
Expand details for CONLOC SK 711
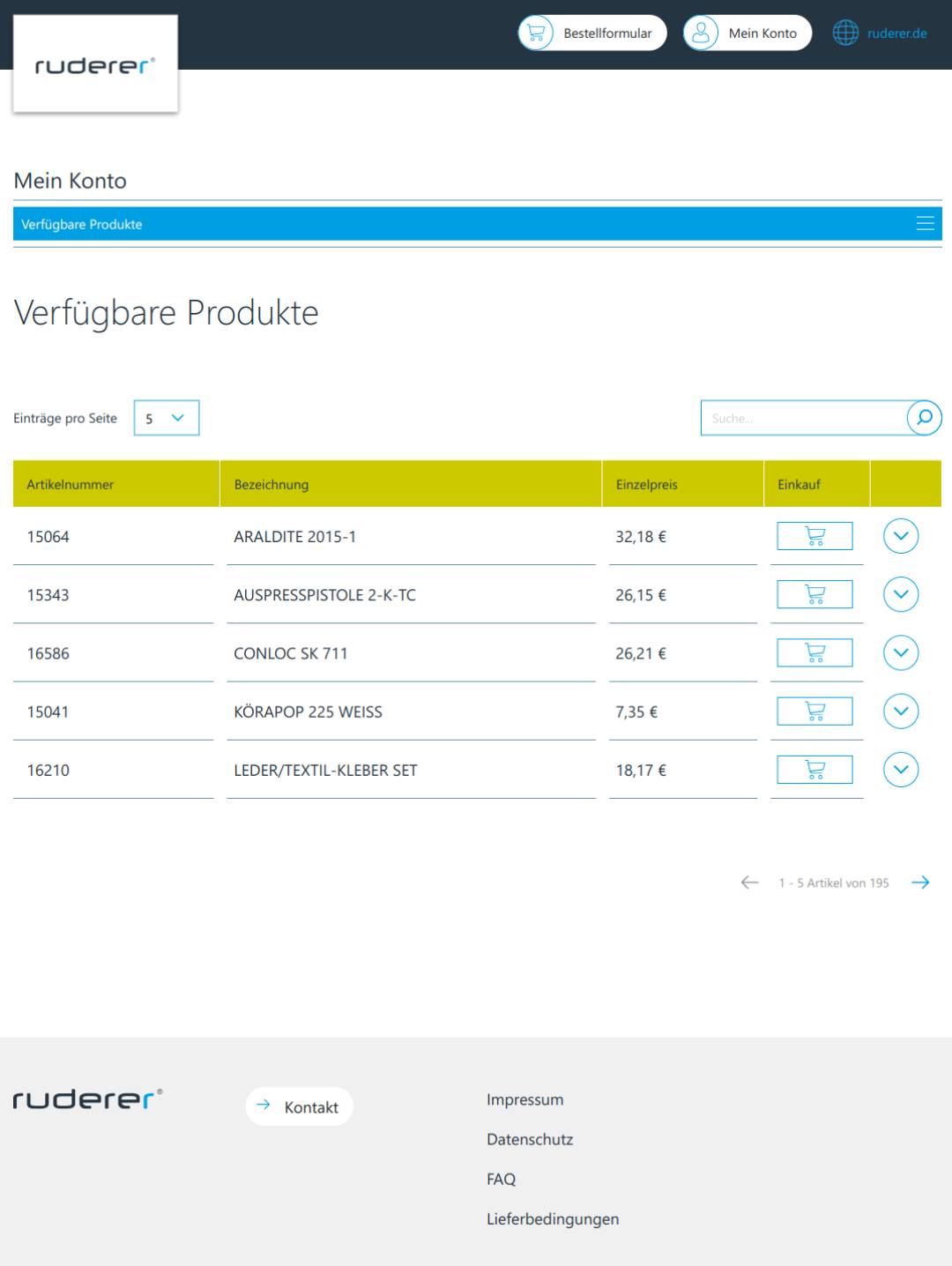901,652
